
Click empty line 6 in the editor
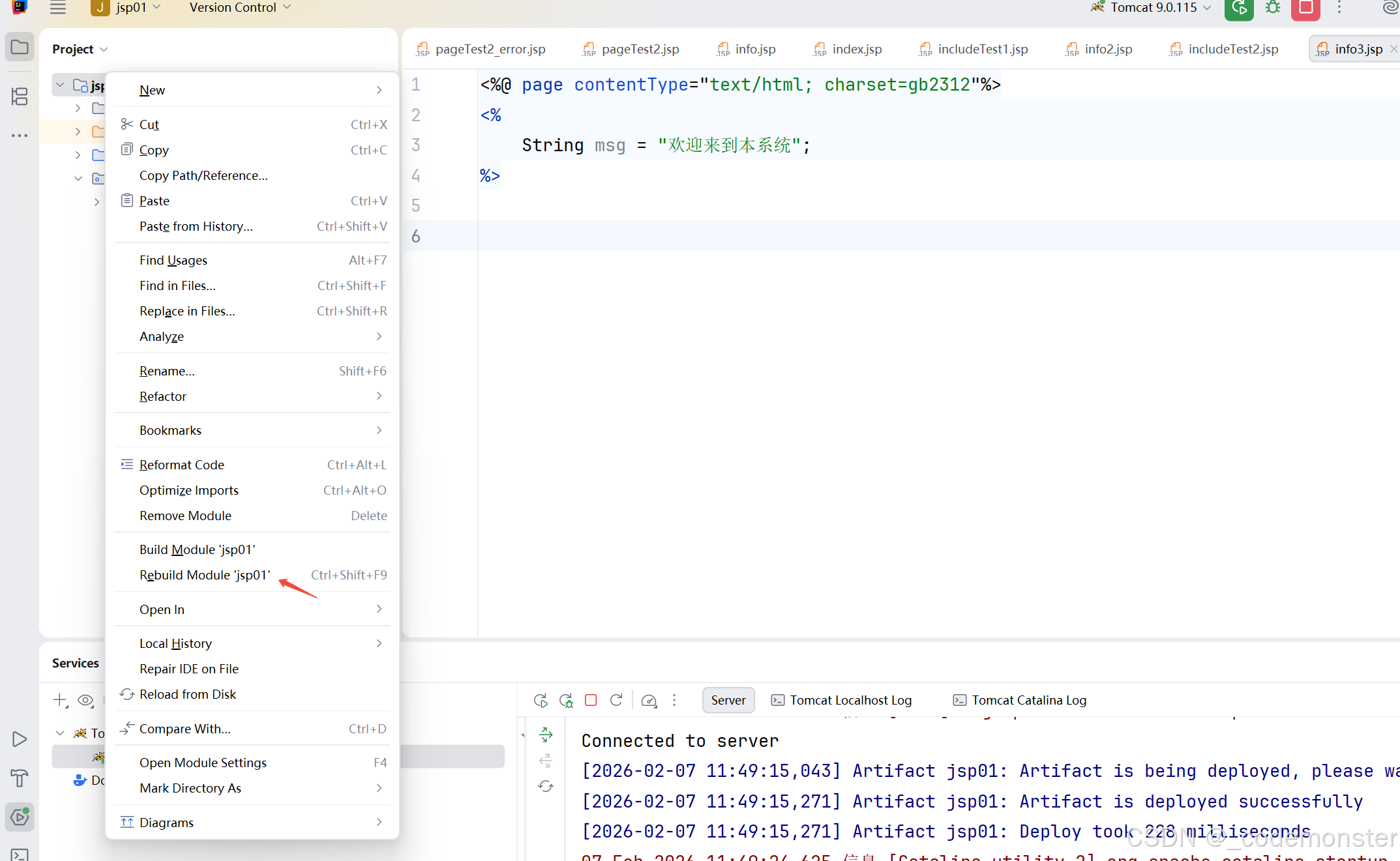tap(782, 236)
